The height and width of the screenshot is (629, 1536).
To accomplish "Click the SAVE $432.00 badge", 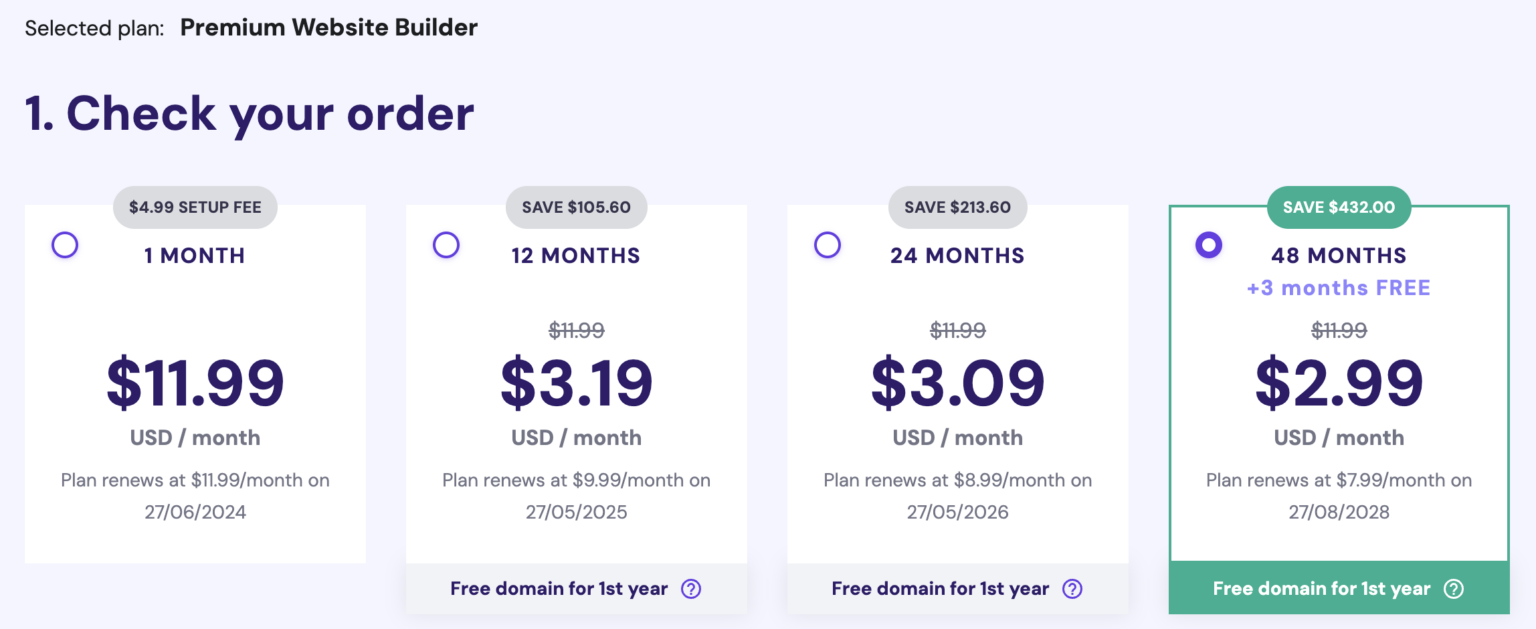I will tap(1338, 207).
